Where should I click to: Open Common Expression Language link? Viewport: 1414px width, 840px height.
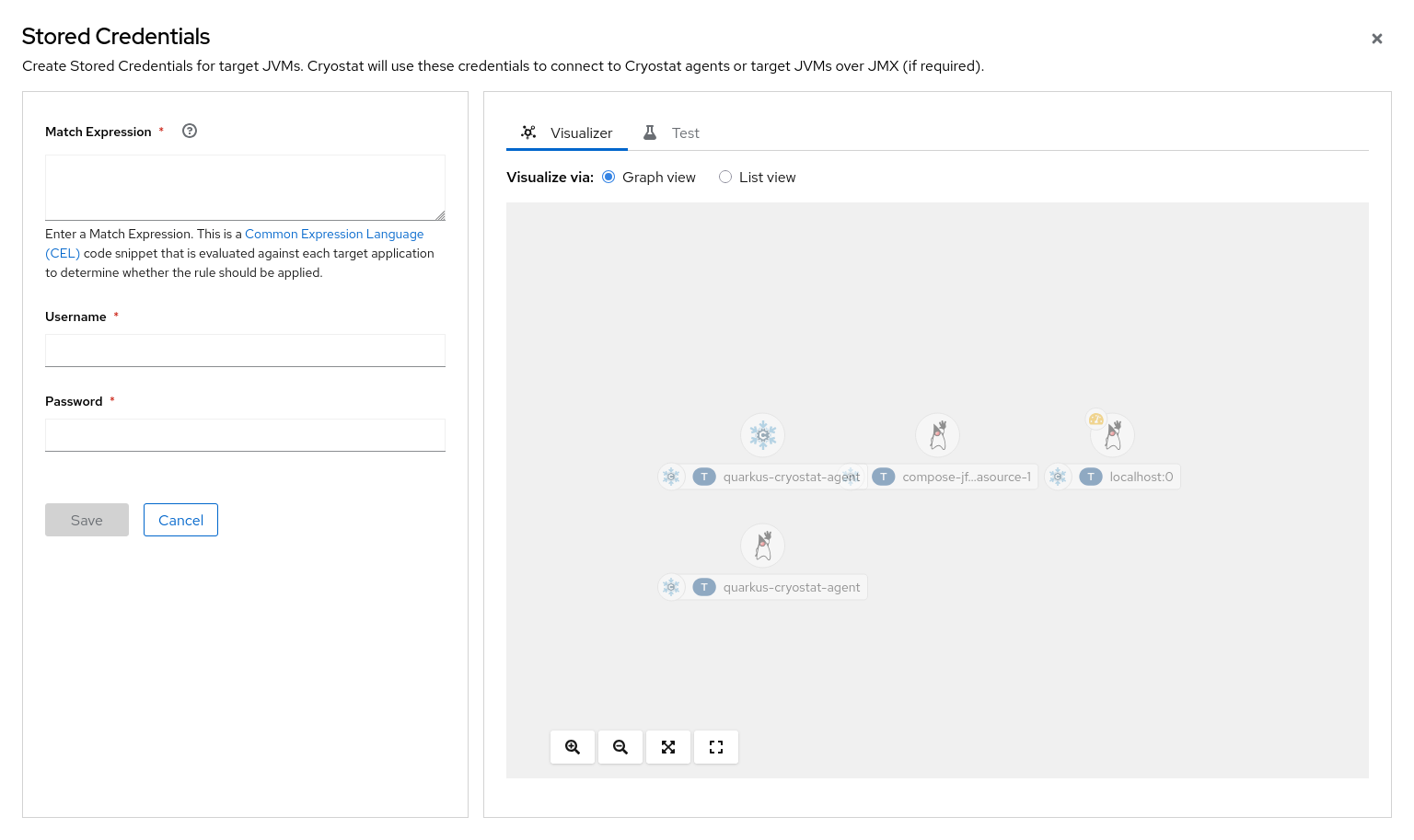(x=333, y=234)
